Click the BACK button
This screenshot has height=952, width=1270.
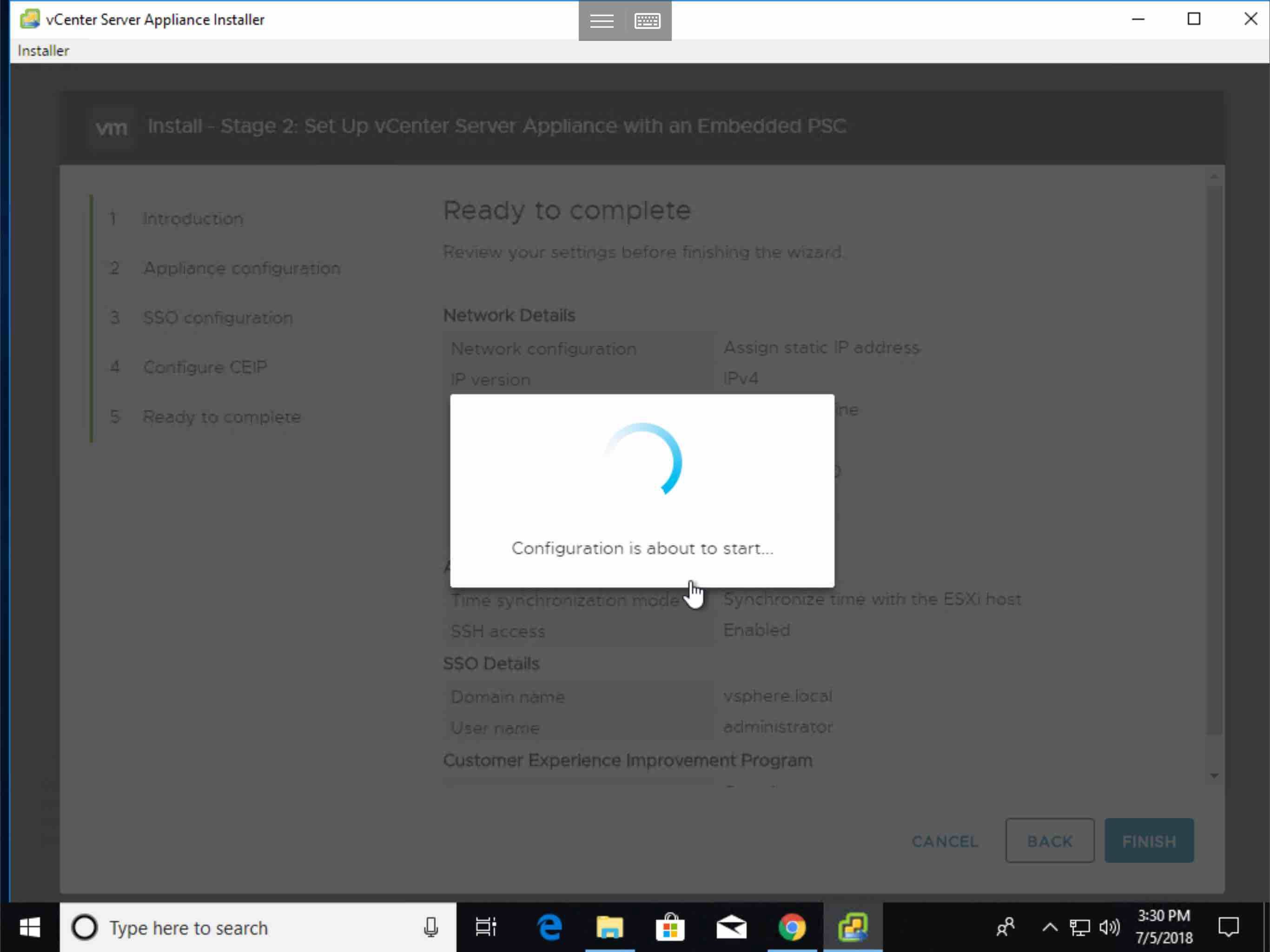click(1050, 840)
